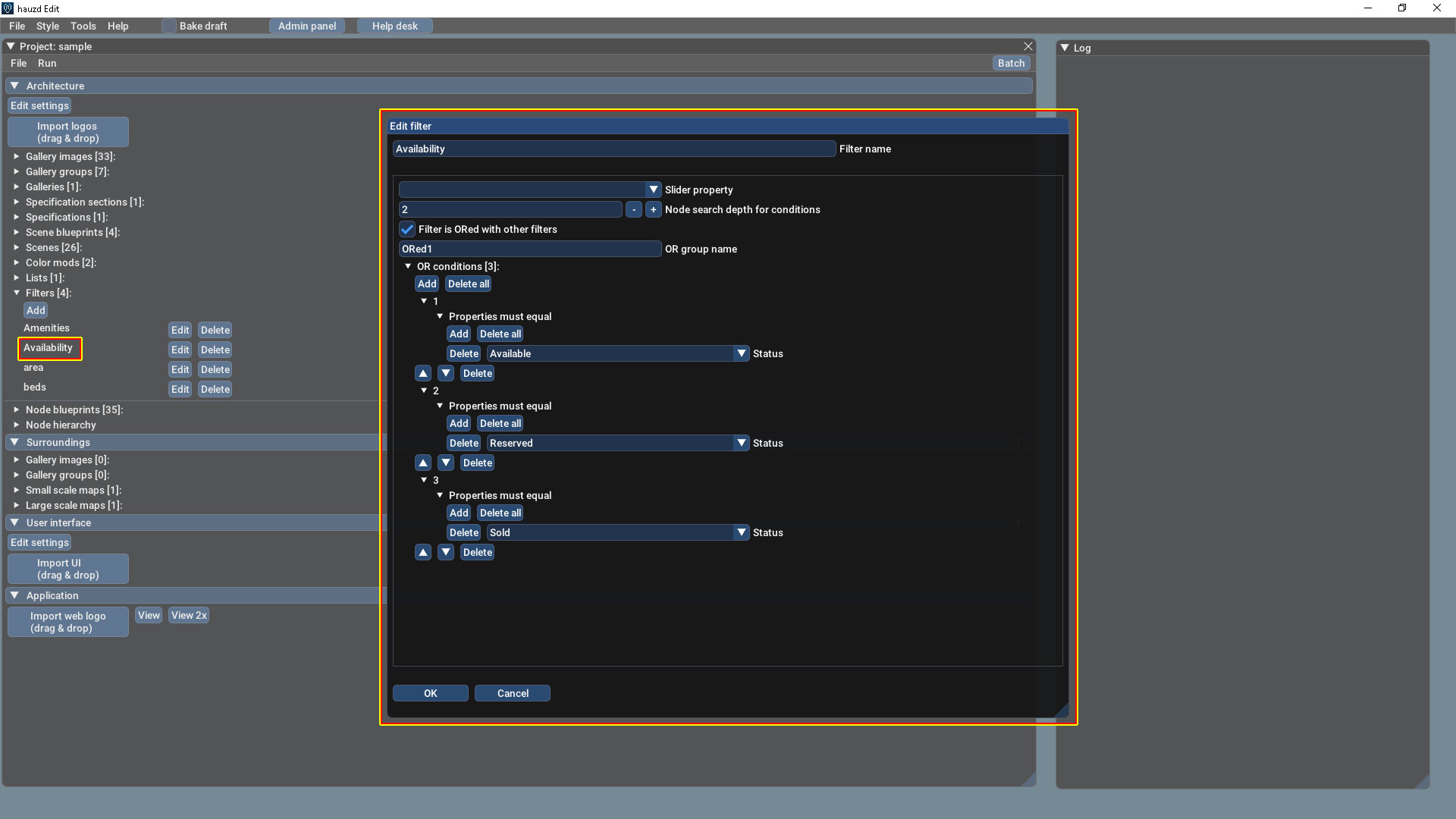The image size is (1456, 819).
Task: Collapse the OR conditions [3] section
Action: 408,266
